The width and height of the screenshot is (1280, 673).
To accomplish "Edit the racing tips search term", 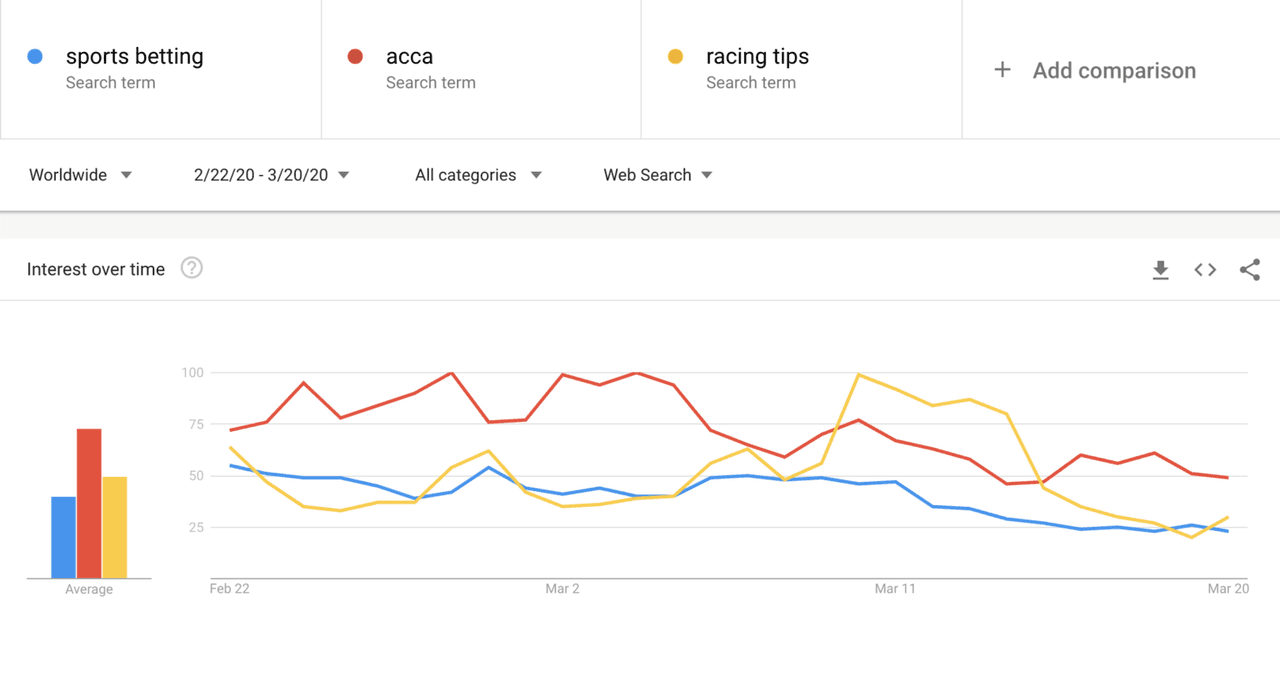I will pos(757,57).
